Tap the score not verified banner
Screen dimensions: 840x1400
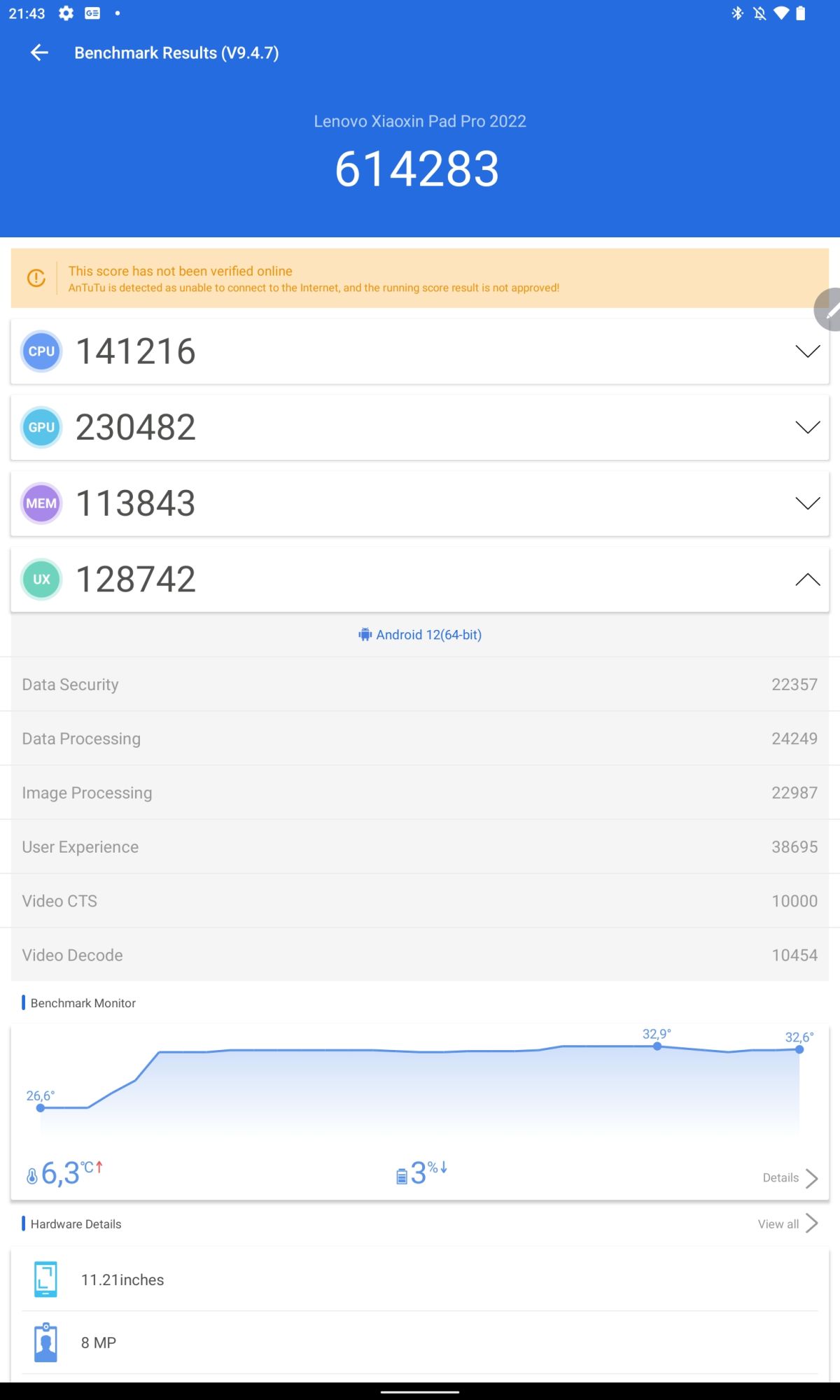click(420, 278)
